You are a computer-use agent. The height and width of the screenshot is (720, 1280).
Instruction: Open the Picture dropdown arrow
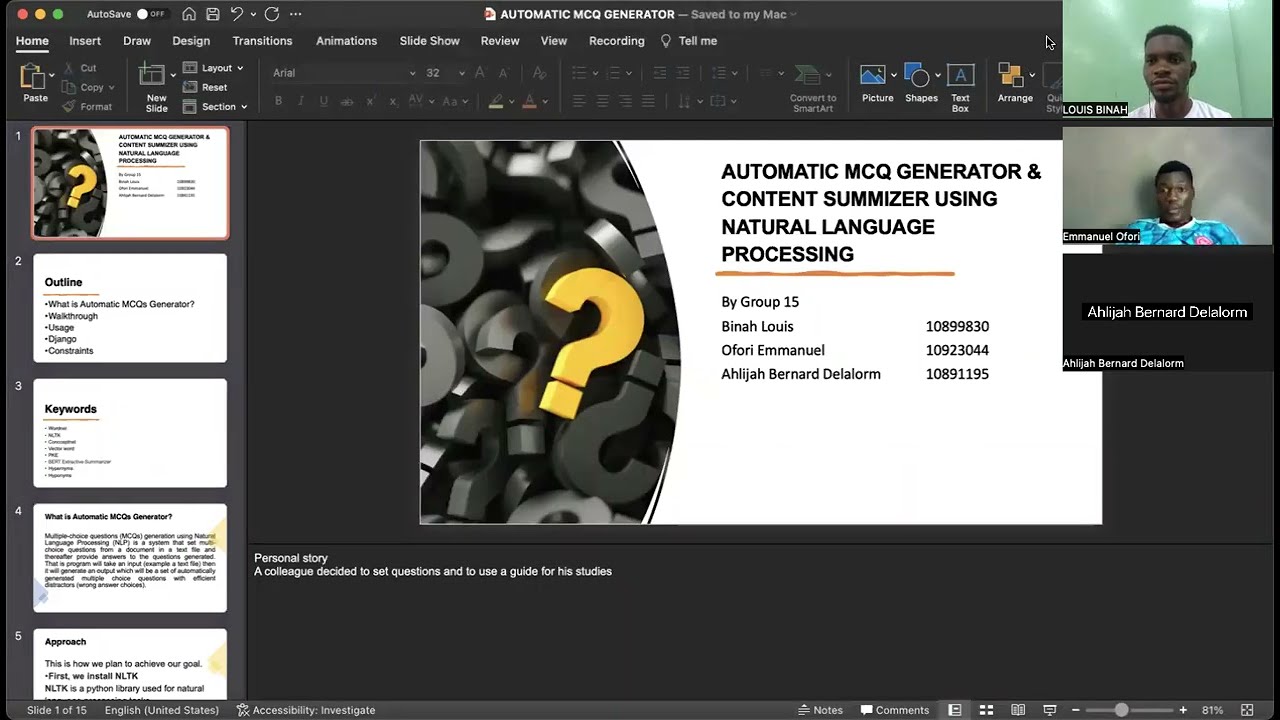coord(893,76)
